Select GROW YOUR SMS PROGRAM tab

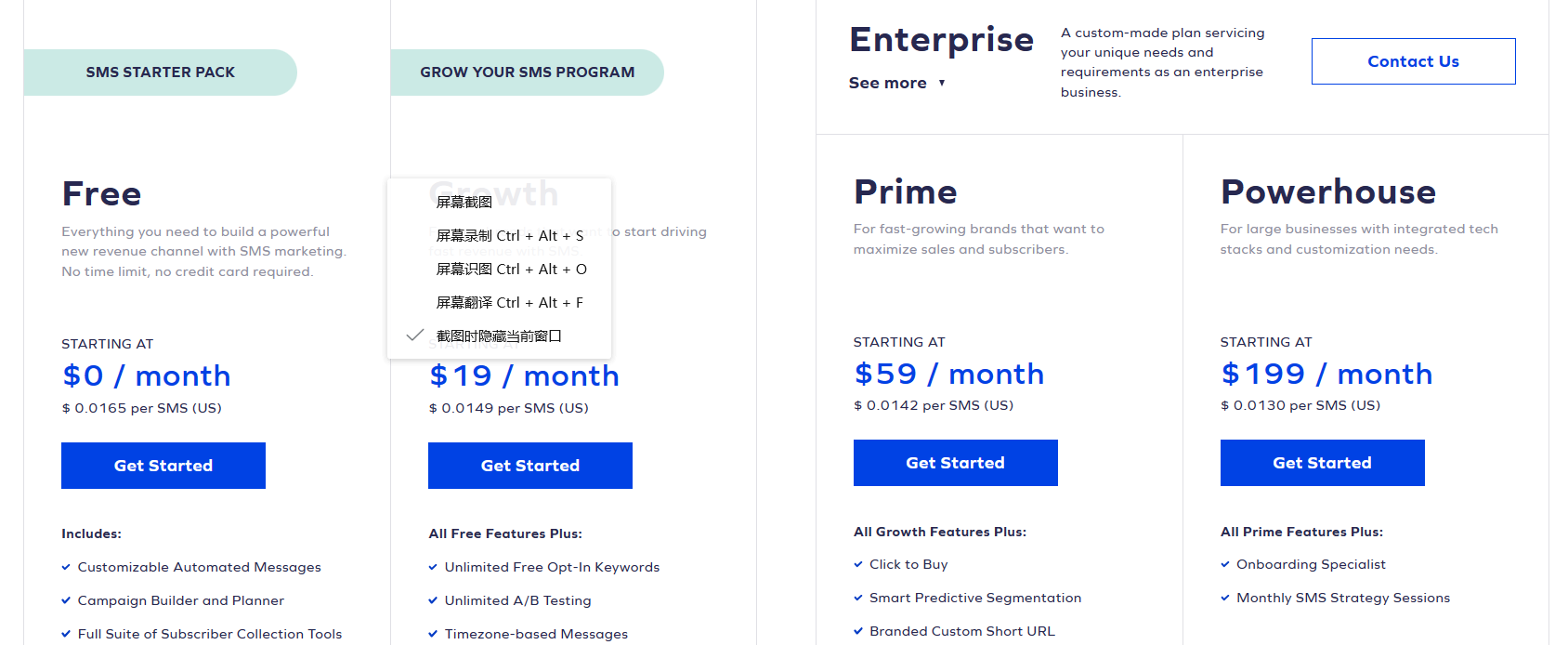(x=527, y=72)
